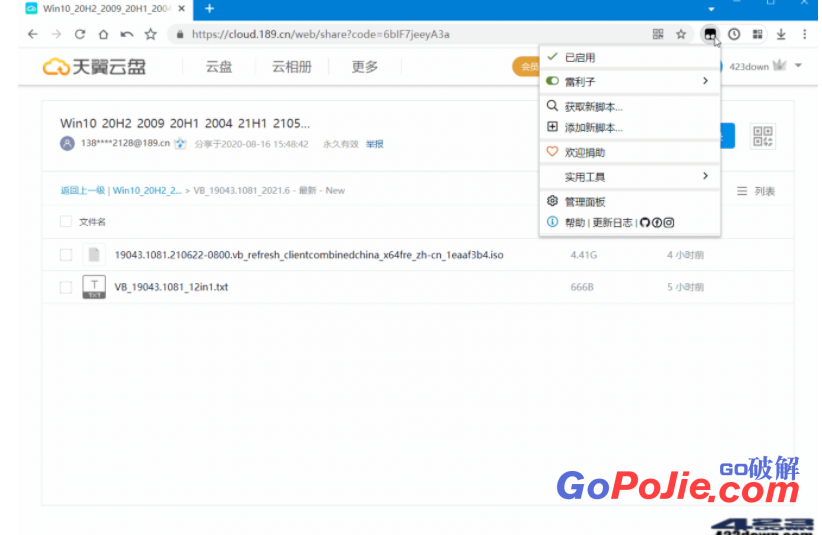The width and height of the screenshot is (822, 535).
Task: Select 添加新脚本 menu entry
Action: point(630,127)
